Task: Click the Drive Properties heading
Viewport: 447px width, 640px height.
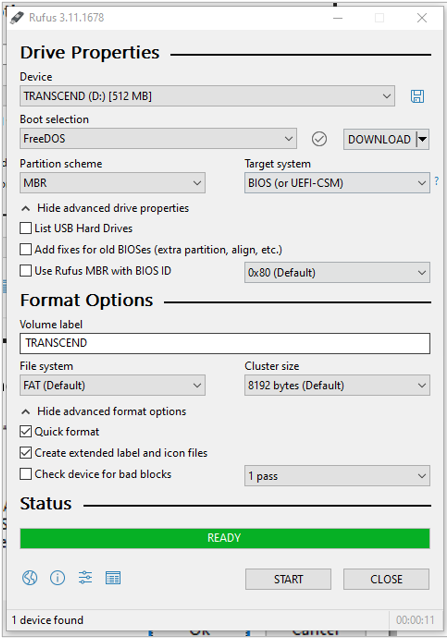Action: point(90,53)
